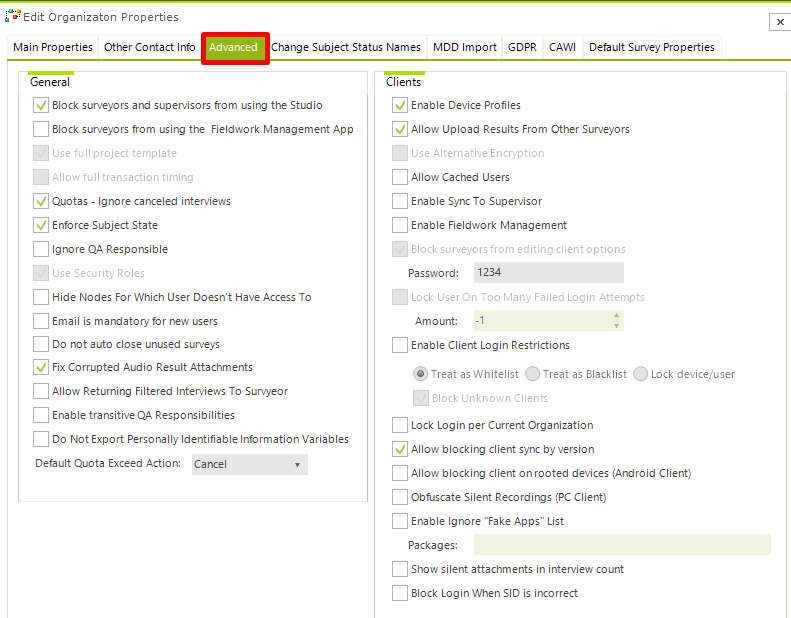Check Enable Client Login Restrictions
Image resolution: width=791 pixels, height=618 pixels.
coord(400,345)
